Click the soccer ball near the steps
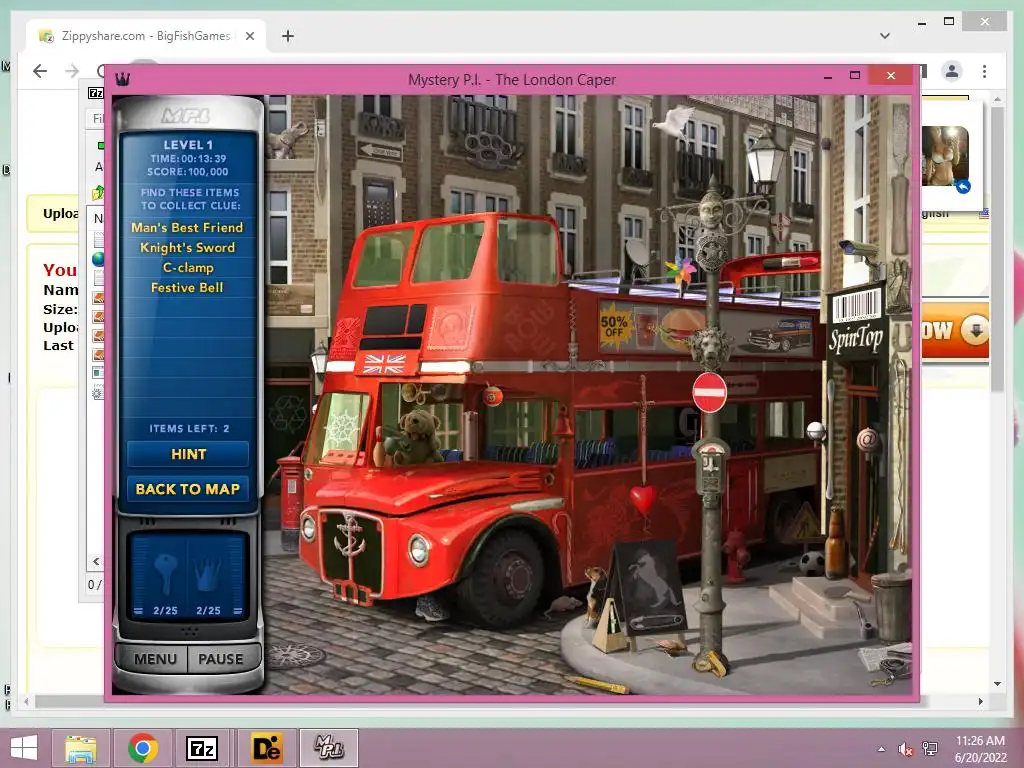The height and width of the screenshot is (768, 1024). 812,563
